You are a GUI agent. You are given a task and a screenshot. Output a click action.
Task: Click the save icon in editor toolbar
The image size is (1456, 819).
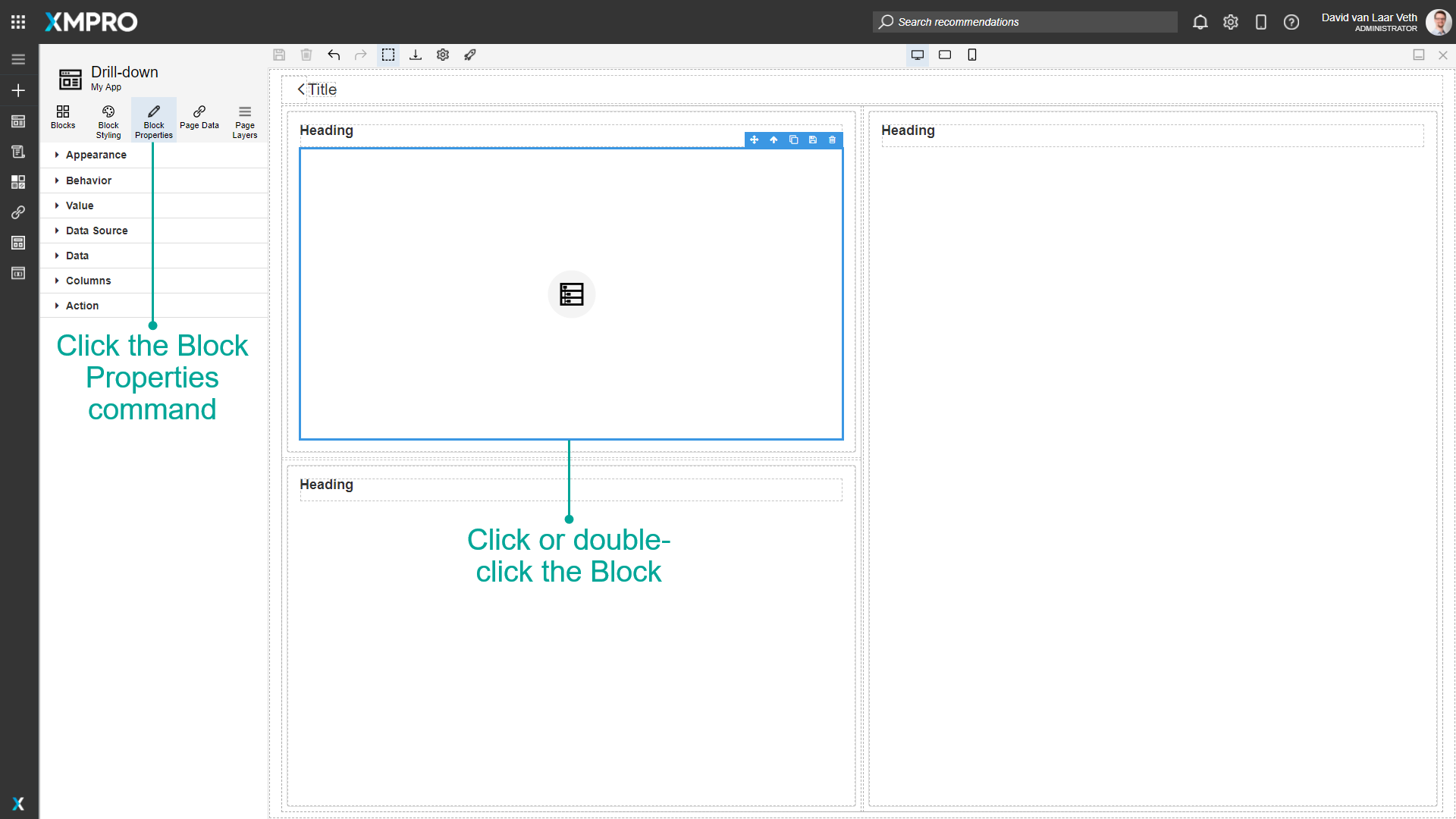coord(279,55)
